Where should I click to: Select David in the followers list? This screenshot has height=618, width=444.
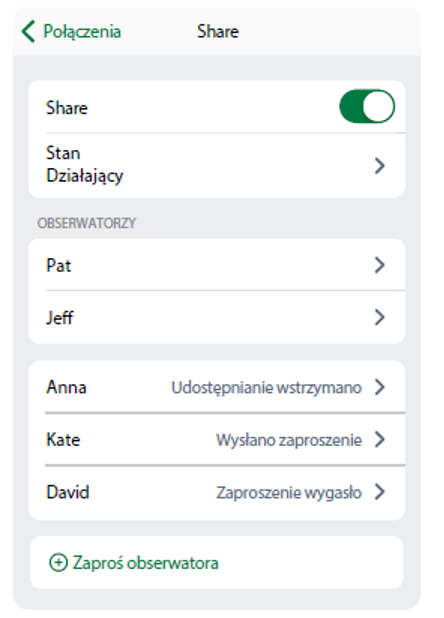click(217, 492)
